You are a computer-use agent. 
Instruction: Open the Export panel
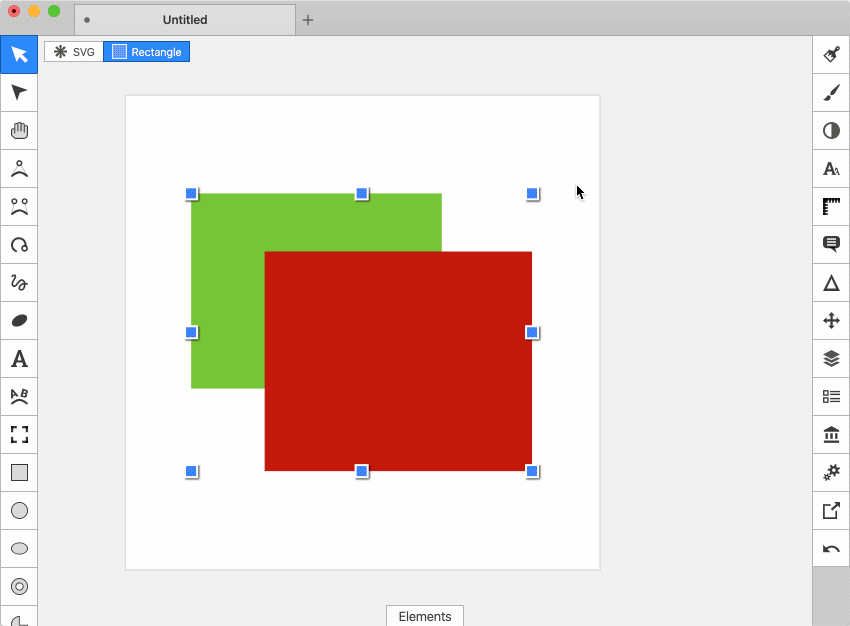click(x=831, y=510)
